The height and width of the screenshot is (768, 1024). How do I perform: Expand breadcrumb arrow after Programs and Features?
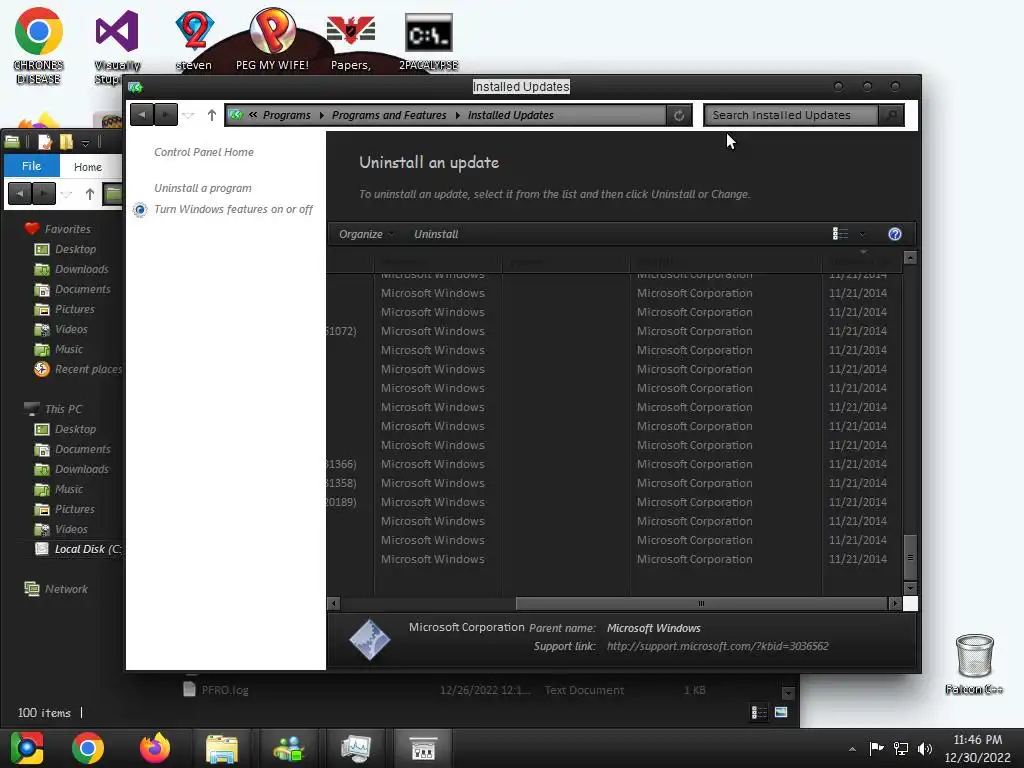pyautogui.click(x=457, y=115)
